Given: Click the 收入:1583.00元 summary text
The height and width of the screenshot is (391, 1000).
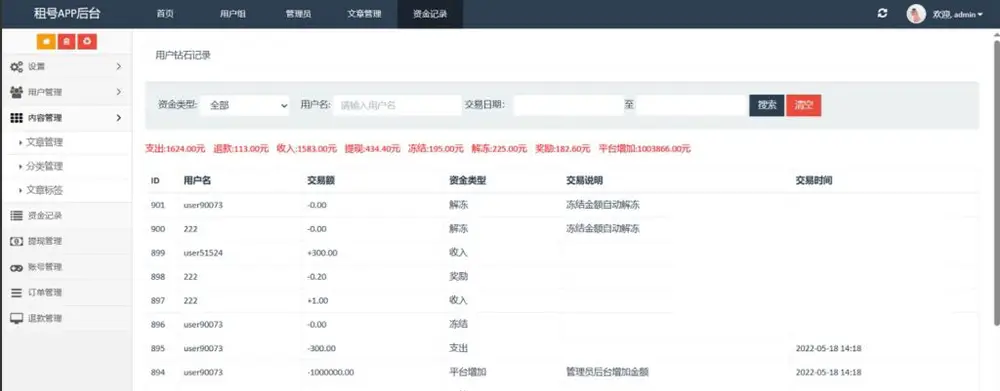Looking at the screenshot, I should click(307, 149).
